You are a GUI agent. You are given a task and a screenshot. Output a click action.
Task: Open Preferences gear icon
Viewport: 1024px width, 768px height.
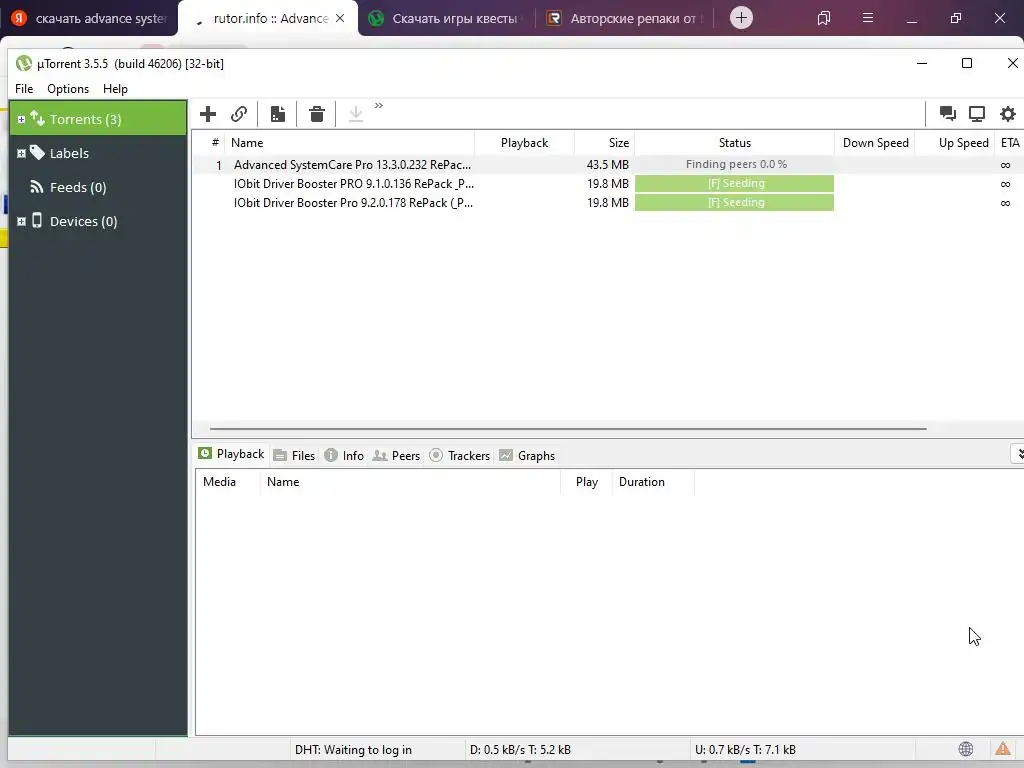(x=1008, y=114)
